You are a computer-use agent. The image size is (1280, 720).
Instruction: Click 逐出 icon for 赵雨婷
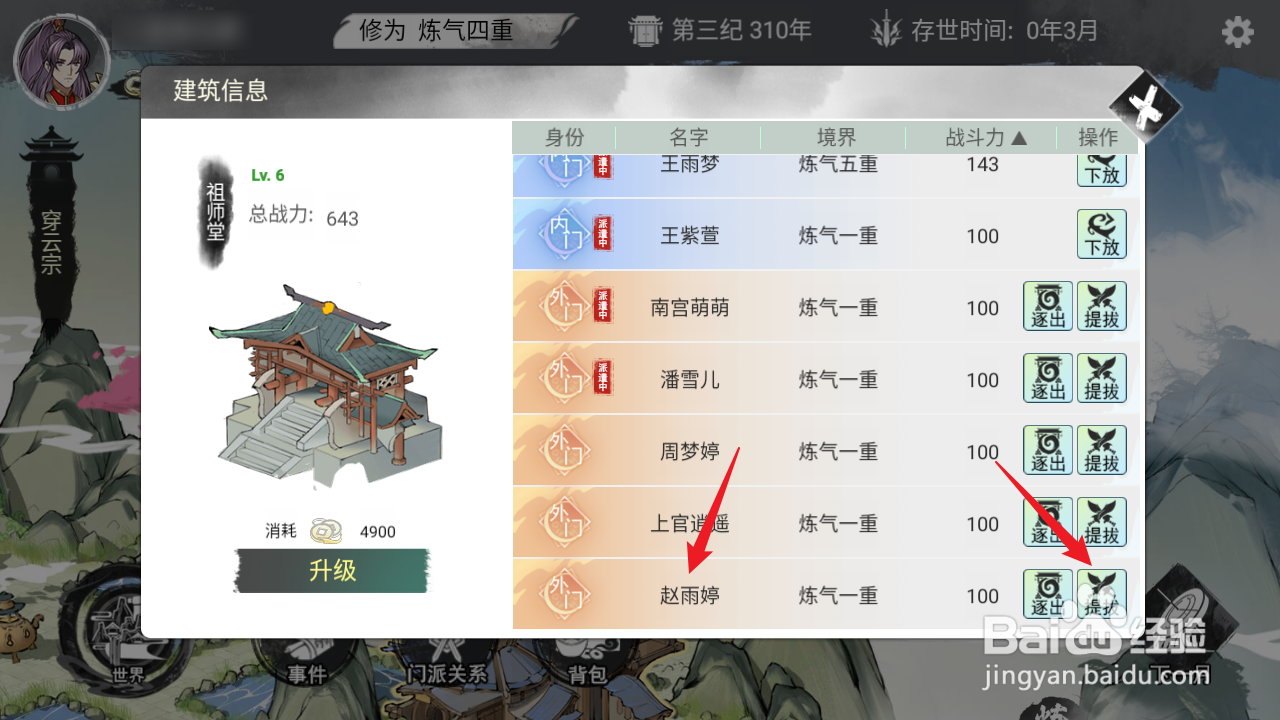point(1048,594)
